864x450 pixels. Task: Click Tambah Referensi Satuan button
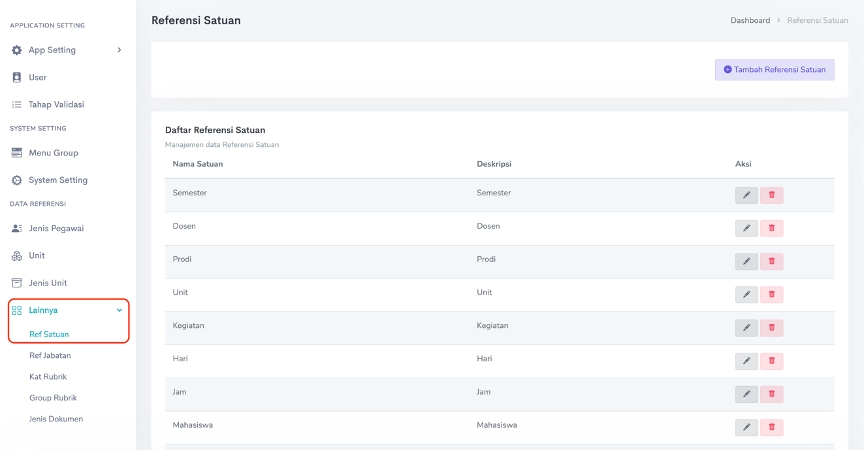tap(774, 70)
